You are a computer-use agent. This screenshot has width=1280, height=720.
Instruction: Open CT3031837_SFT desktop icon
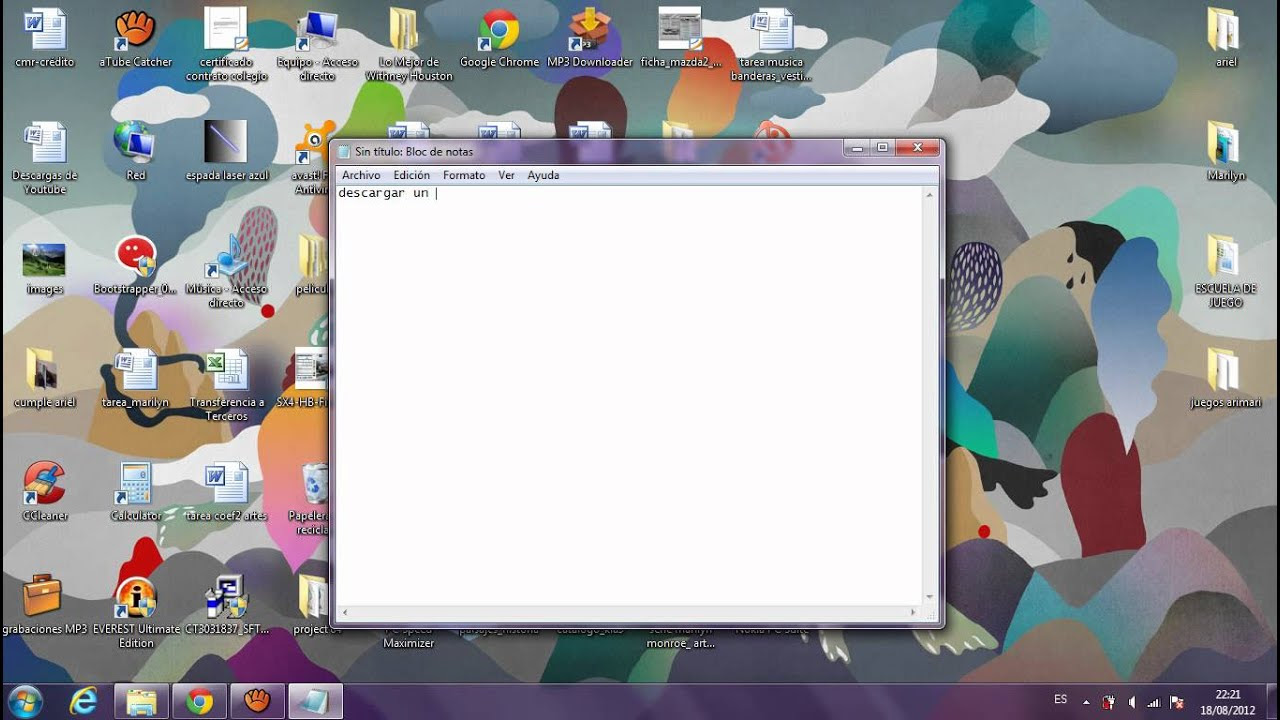pos(226,597)
